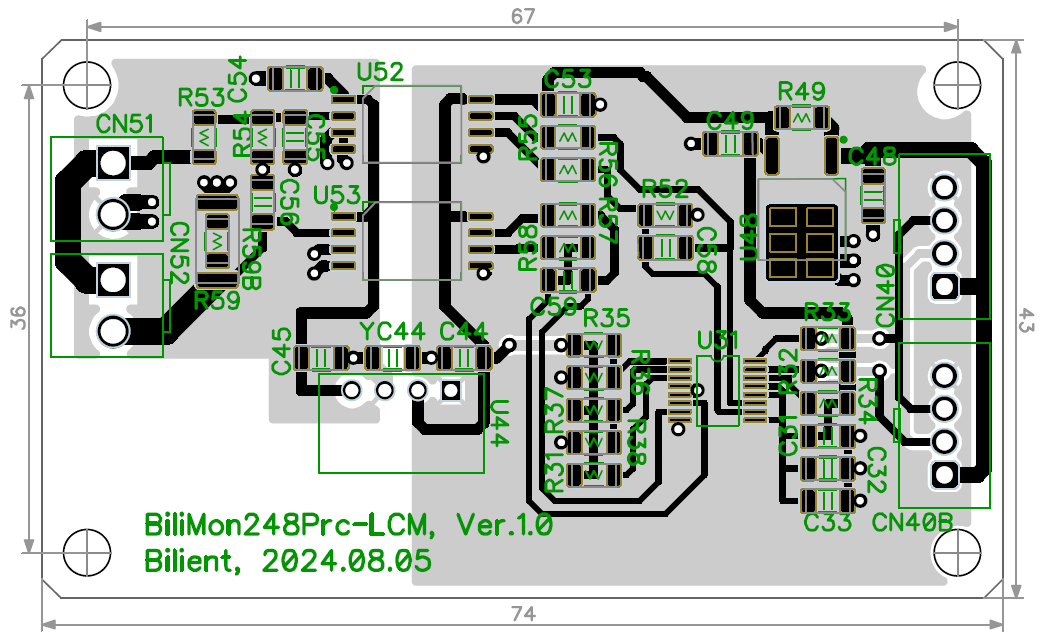This screenshot has height=633, width=1044.
Task: Click the square pad of U44
Action: click(x=451, y=390)
